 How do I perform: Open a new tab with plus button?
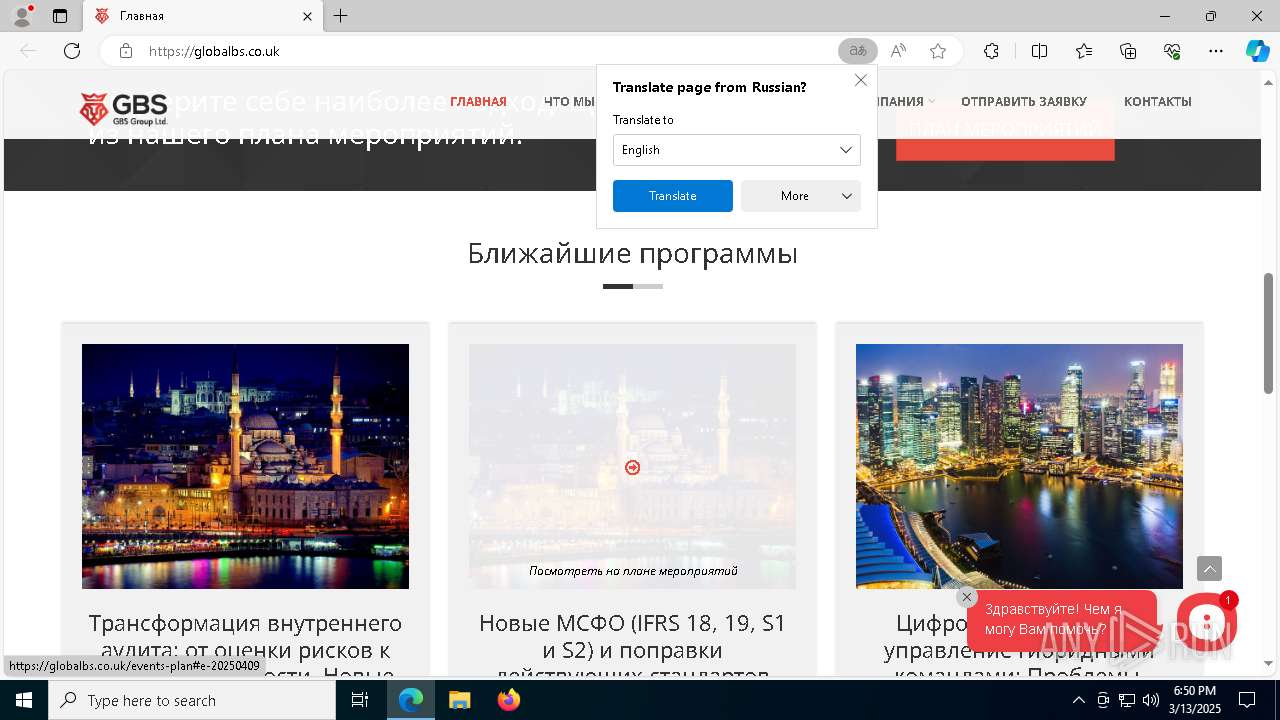click(341, 16)
